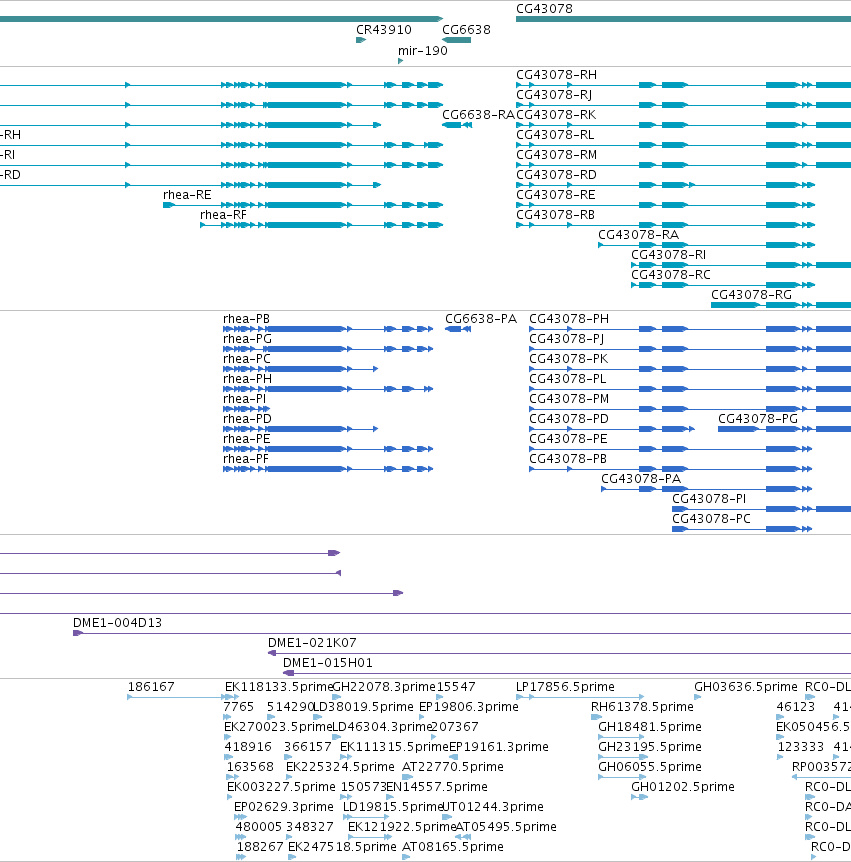The image size is (851, 862).
Task: Click the EK118133.5prime EST label
Action: click(279, 687)
